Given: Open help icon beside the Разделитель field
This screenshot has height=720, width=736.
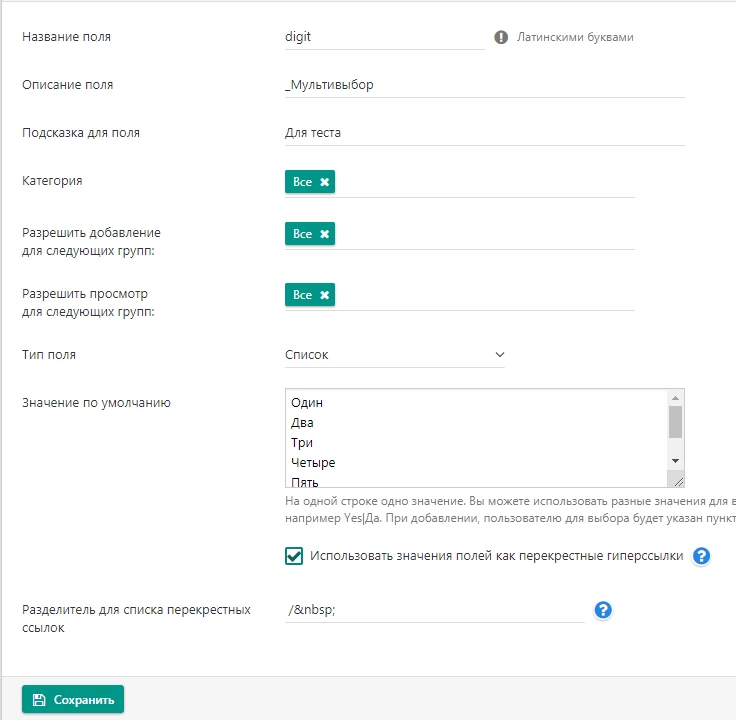Looking at the screenshot, I should (x=603, y=610).
